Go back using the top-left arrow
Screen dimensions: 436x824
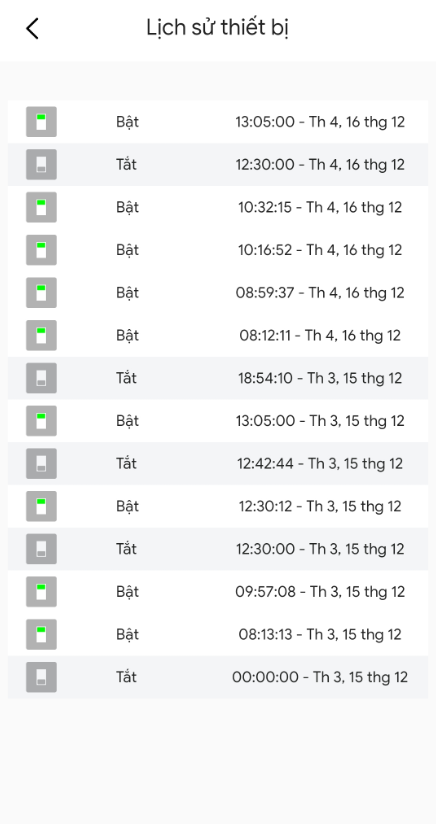[32, 28]
